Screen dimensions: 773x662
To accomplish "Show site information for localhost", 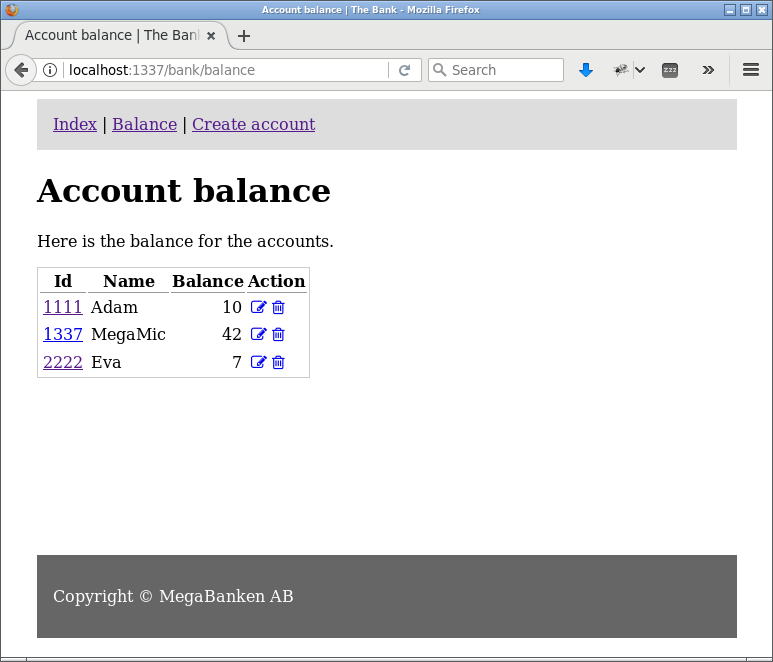I will (x=50, y=70).
